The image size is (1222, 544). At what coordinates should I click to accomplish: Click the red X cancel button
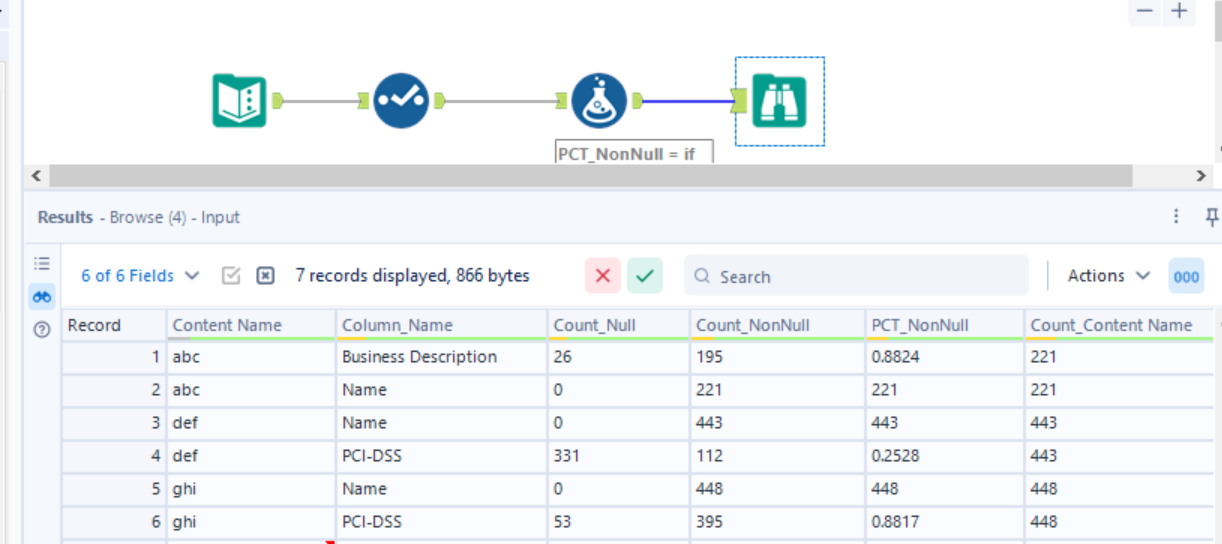[603, 276]
